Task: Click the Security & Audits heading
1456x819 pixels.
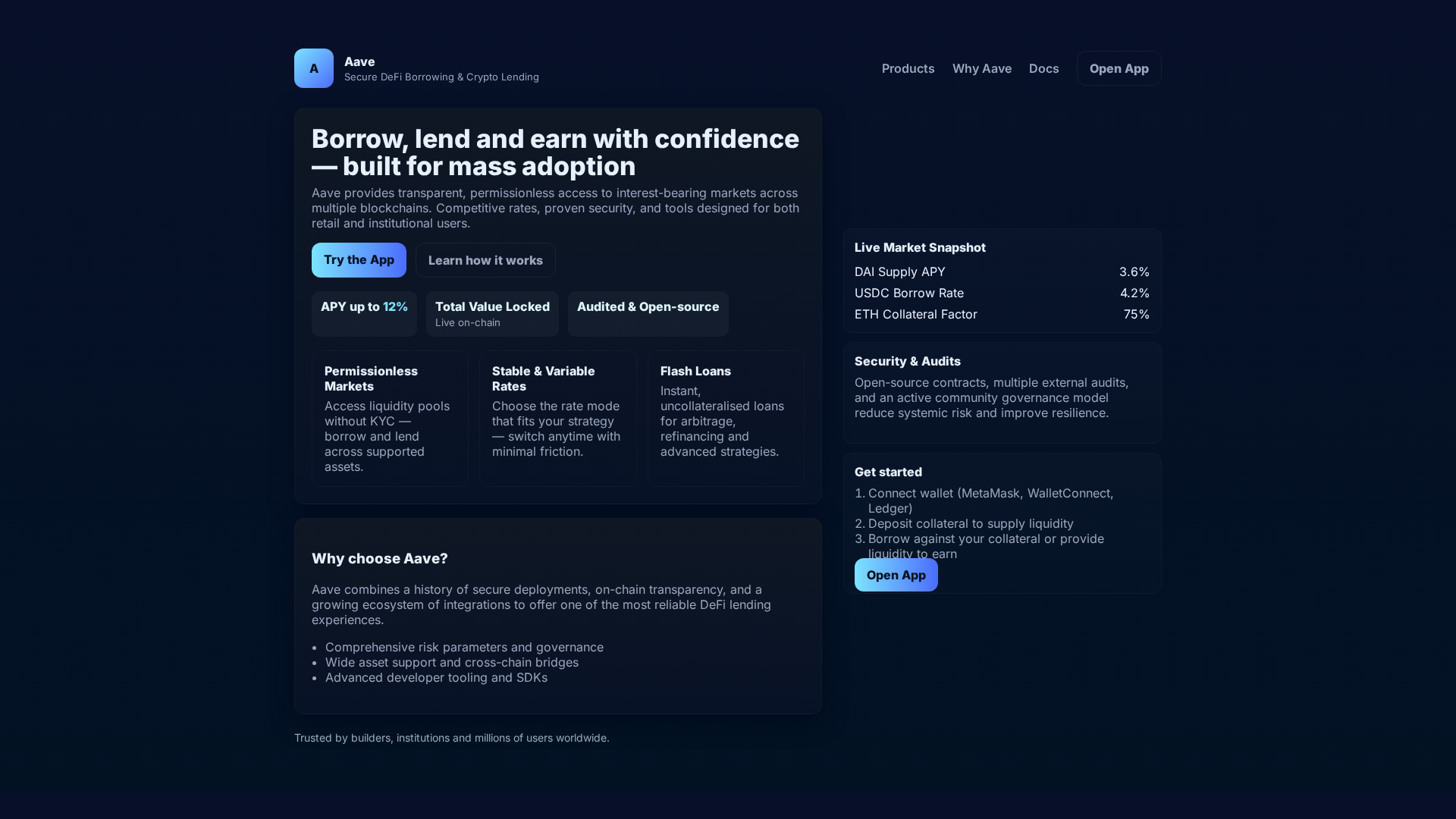Action: coord(908,361)
